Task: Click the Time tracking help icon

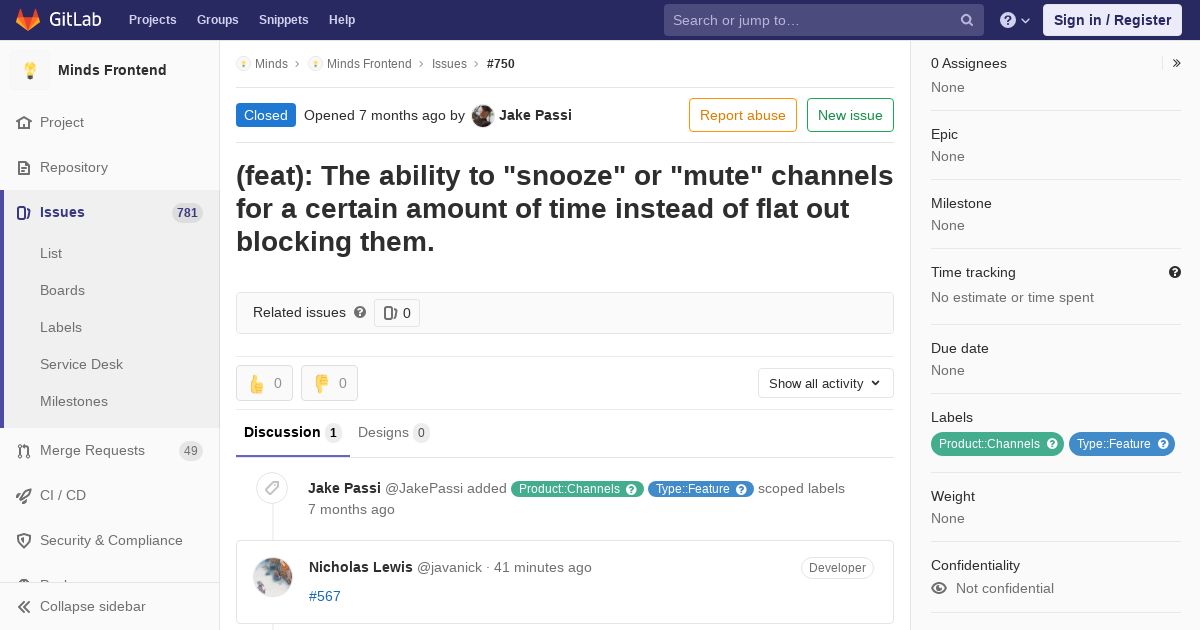Action: tap(1175, 272)
